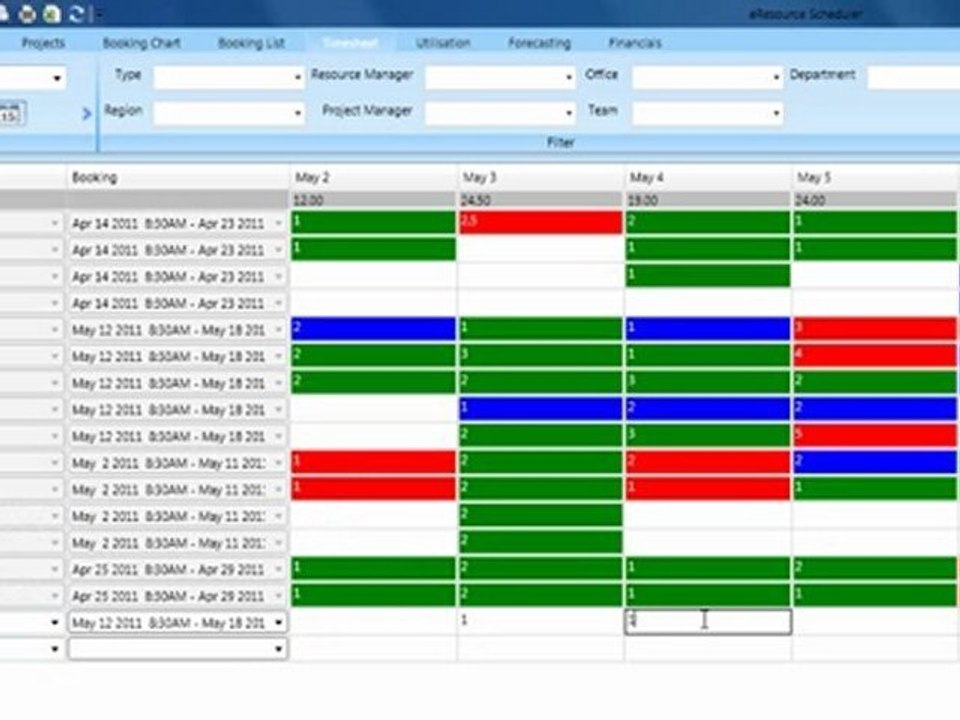Switch to the Booking Chart tab
The width and height of the screenshot is (960, 720).
141,43
